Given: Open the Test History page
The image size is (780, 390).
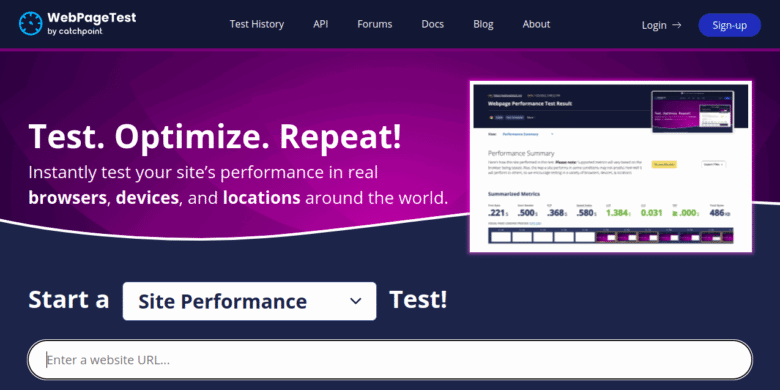Looking at the screenshot, I should click(x=257, y=24).
